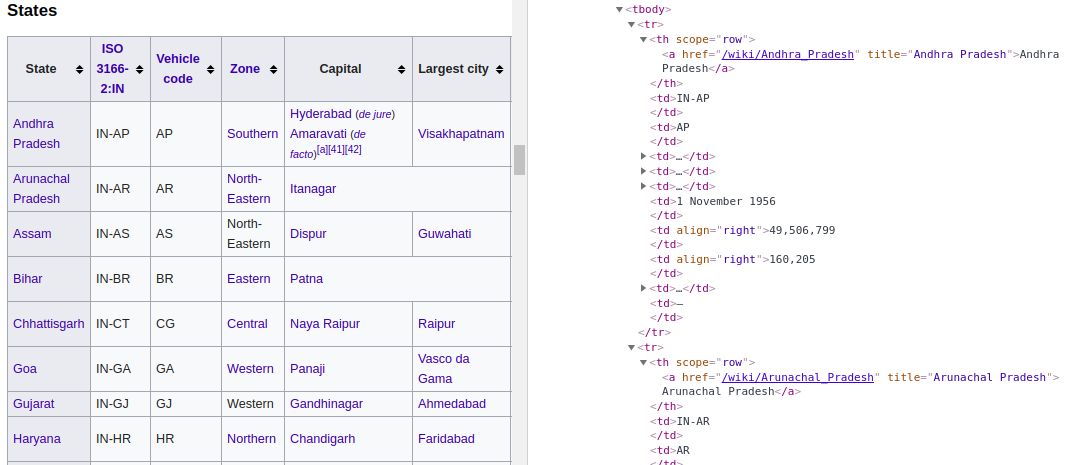The image size is (1084, 465).
Task: Expand the first collapsed td after AP
Action: [644, 157]
